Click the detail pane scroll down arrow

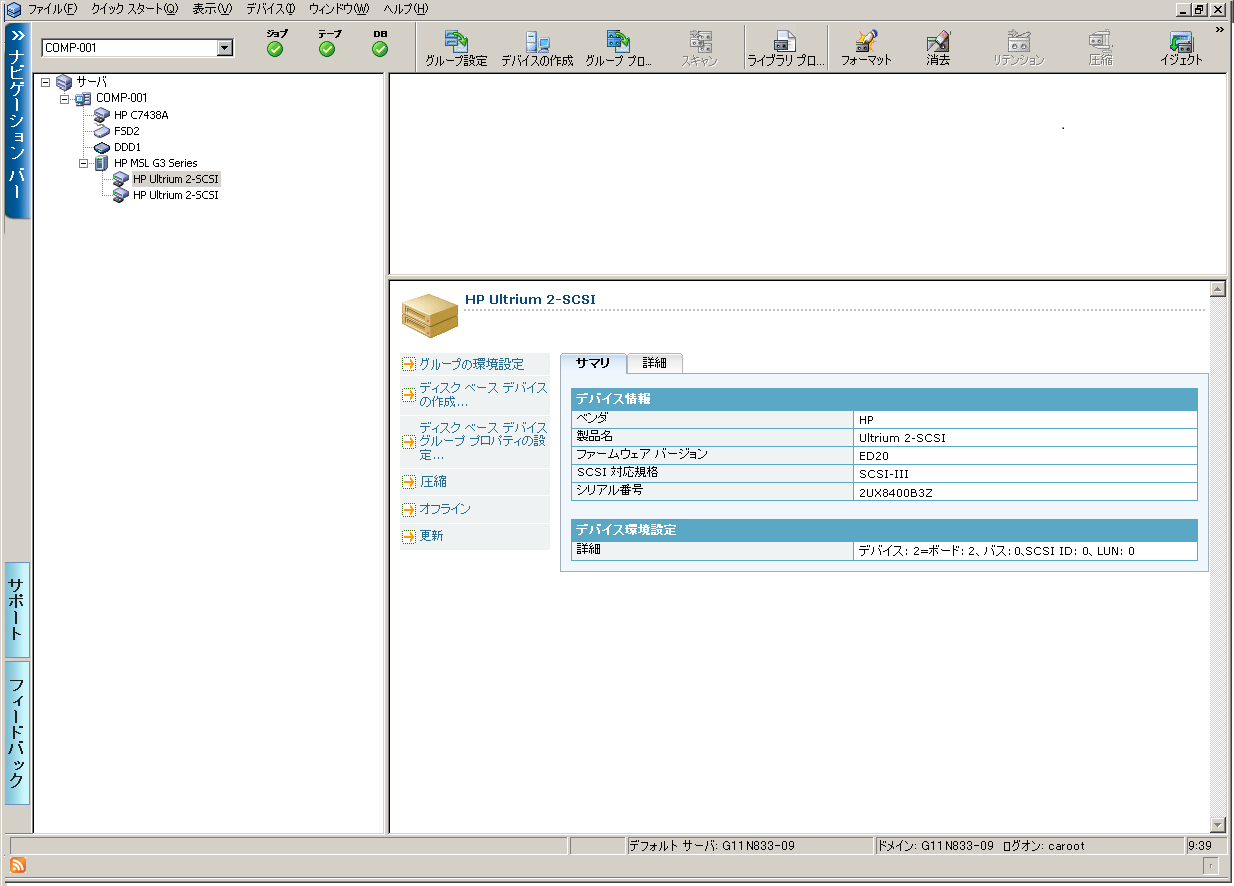point(1217,825)
